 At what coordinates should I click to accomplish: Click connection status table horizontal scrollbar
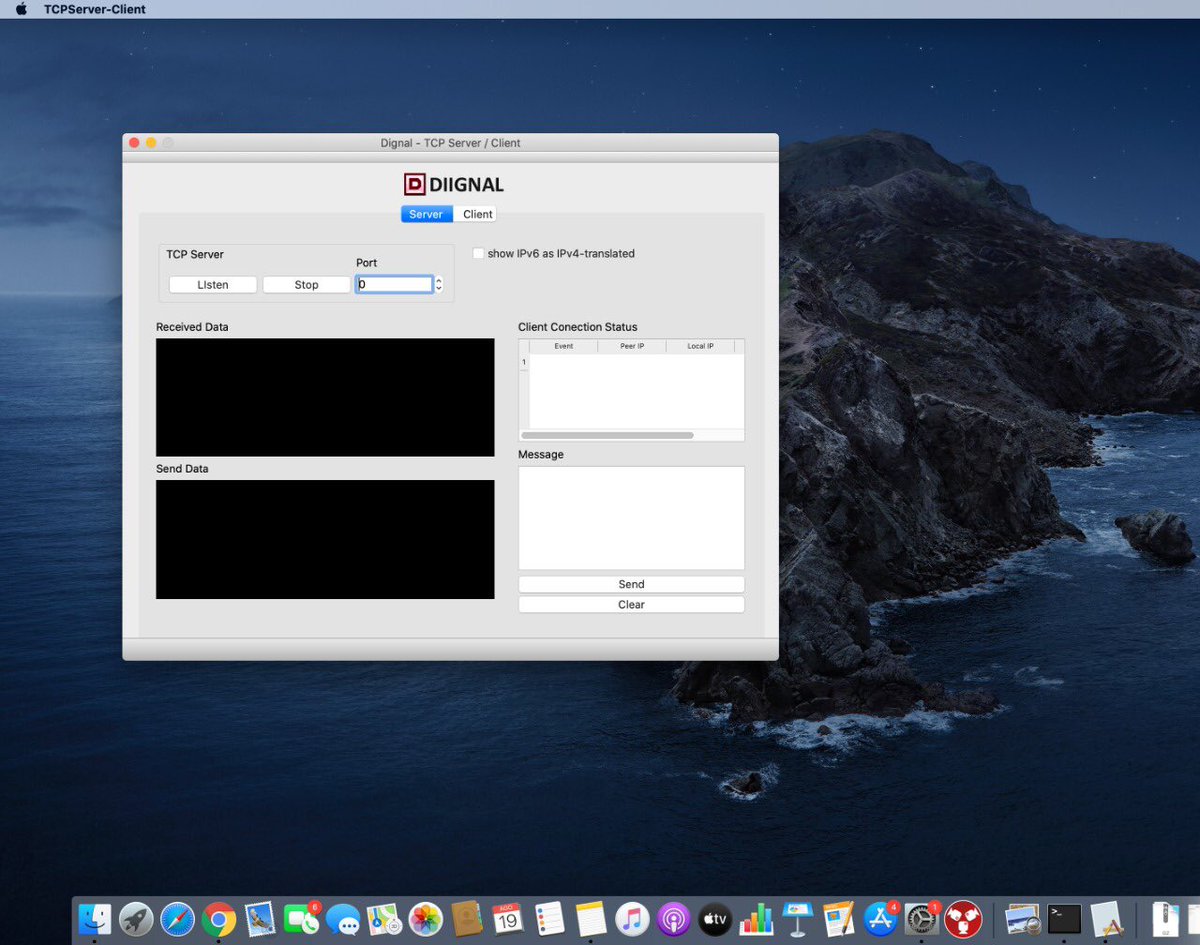(607, 435)
